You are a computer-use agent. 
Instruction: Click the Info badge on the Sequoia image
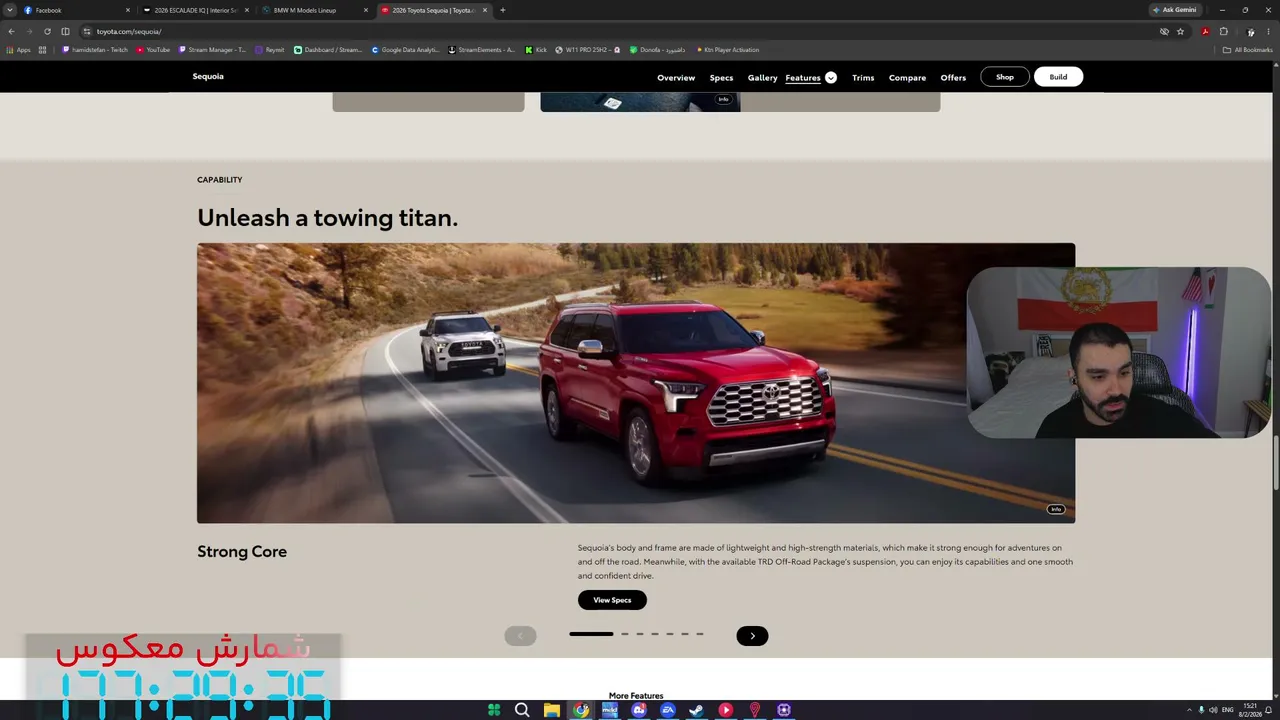[1056, 509]
